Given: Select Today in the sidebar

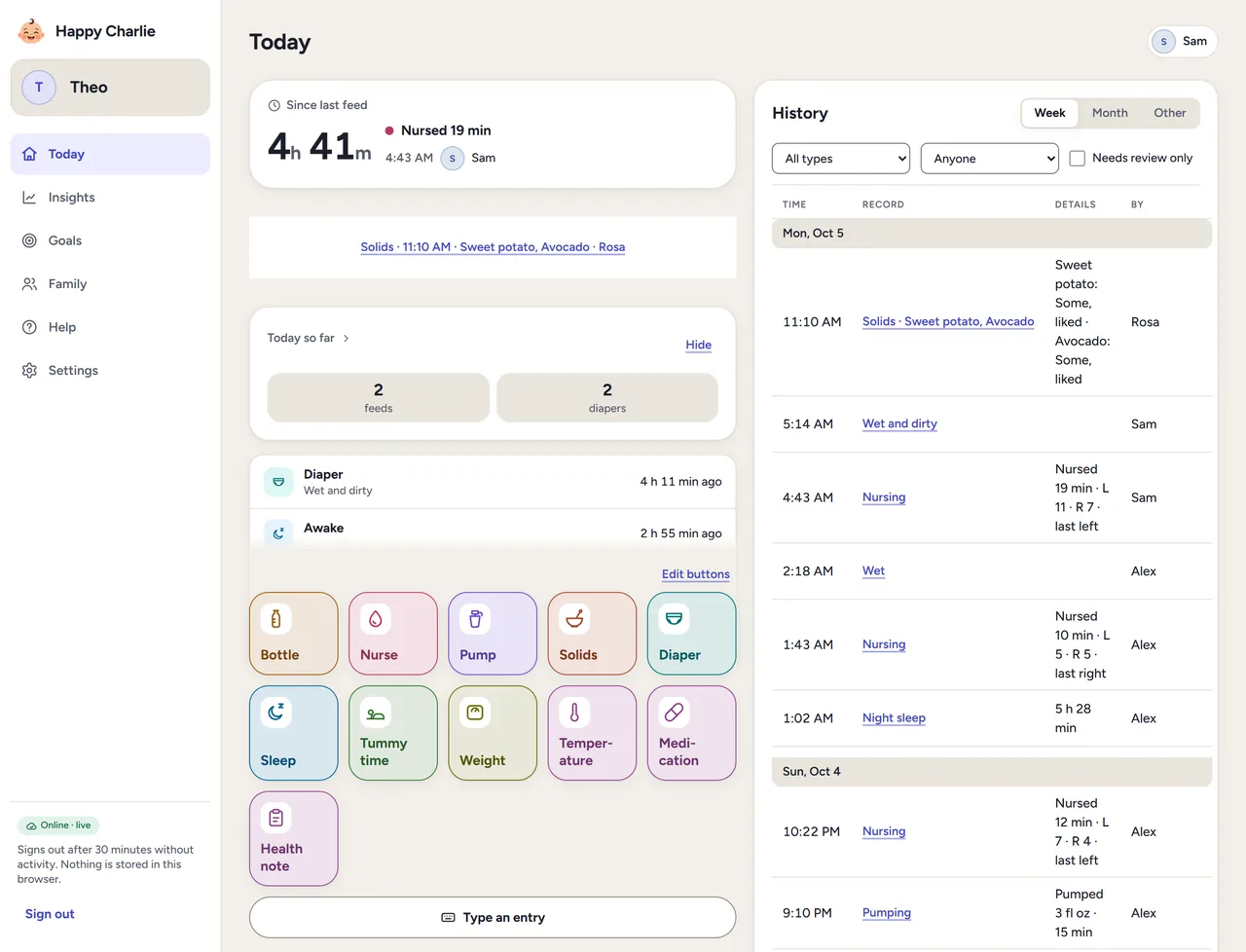Looking at the screenshot, I should (110, 154).
